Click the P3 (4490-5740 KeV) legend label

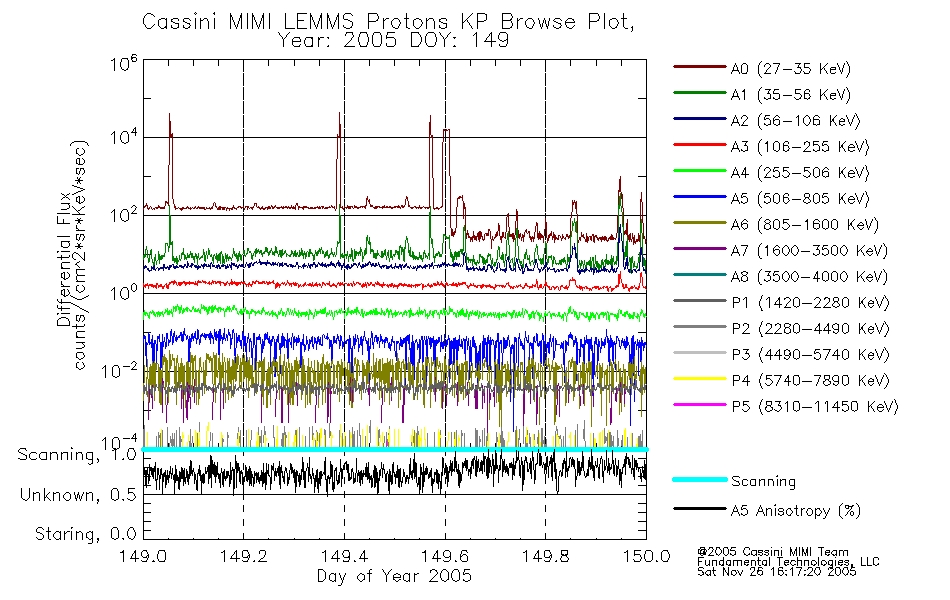(x=810, y=355)
